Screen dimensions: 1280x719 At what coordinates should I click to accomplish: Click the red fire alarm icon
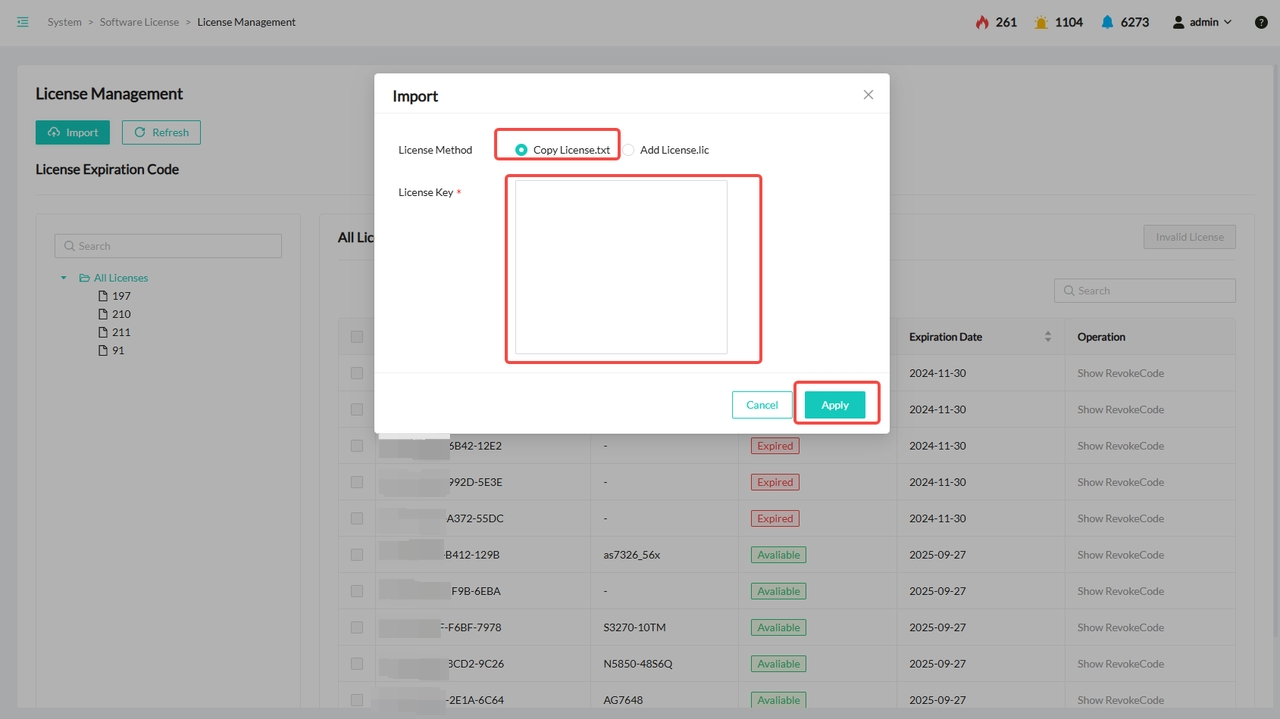click(x=982, y=22)
